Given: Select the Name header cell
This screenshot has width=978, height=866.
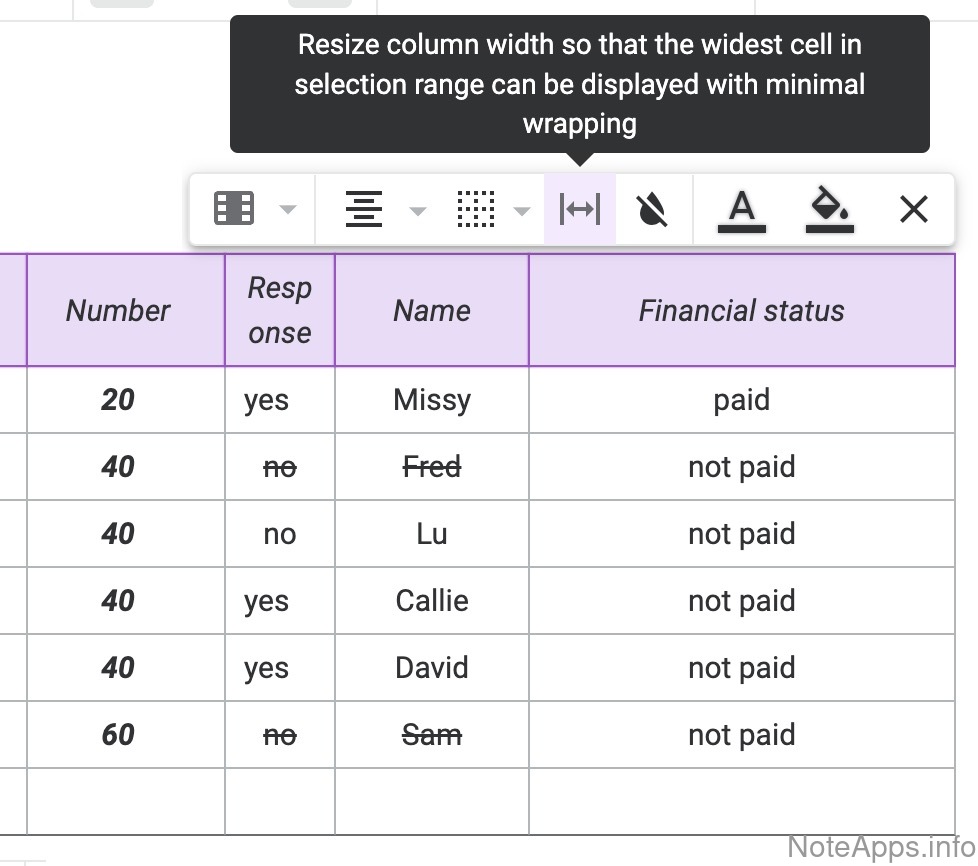Looking at the screenshot, I should click(431, 310).
